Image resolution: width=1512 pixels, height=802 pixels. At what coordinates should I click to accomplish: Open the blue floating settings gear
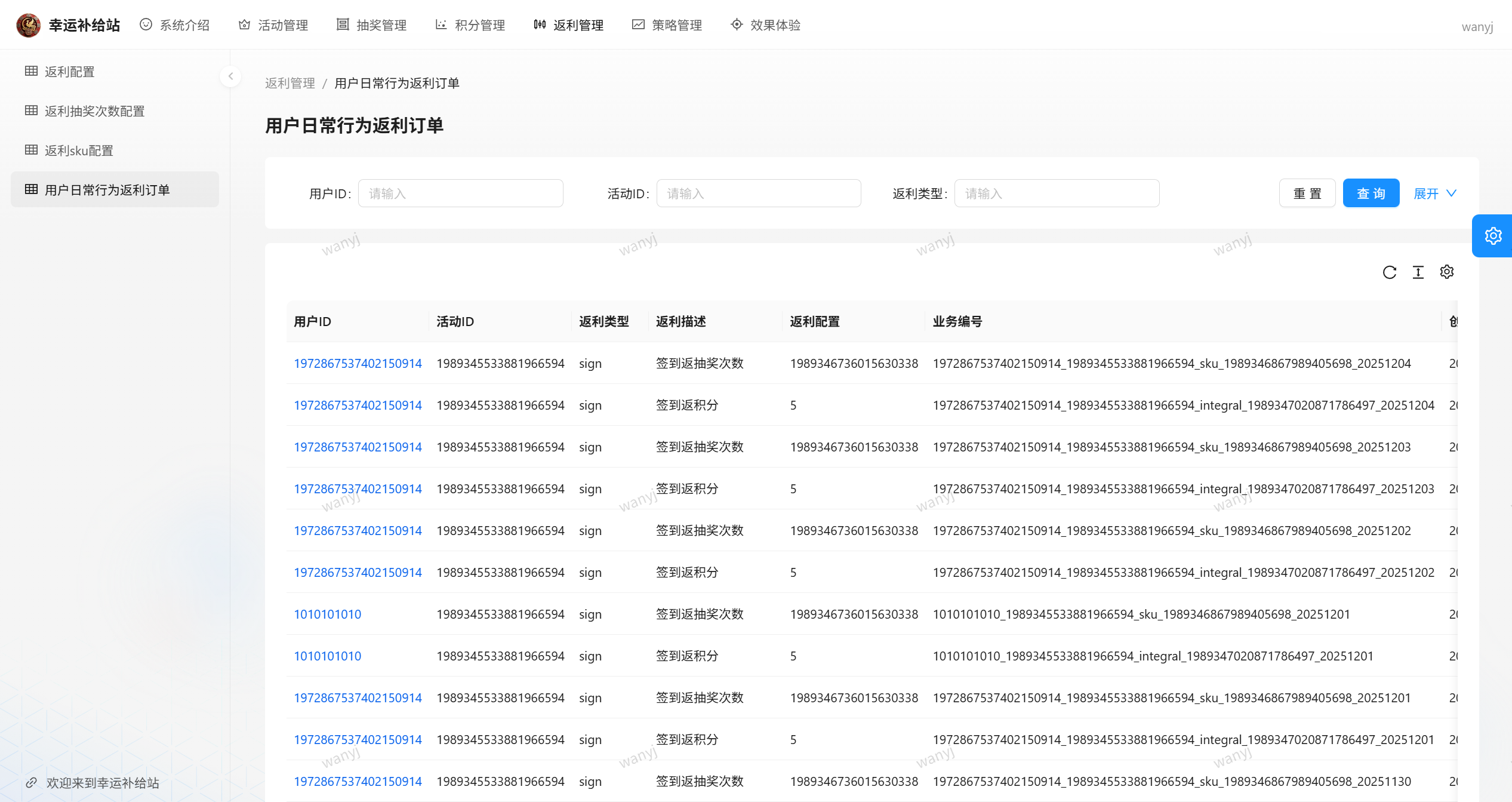(1493, 236)
